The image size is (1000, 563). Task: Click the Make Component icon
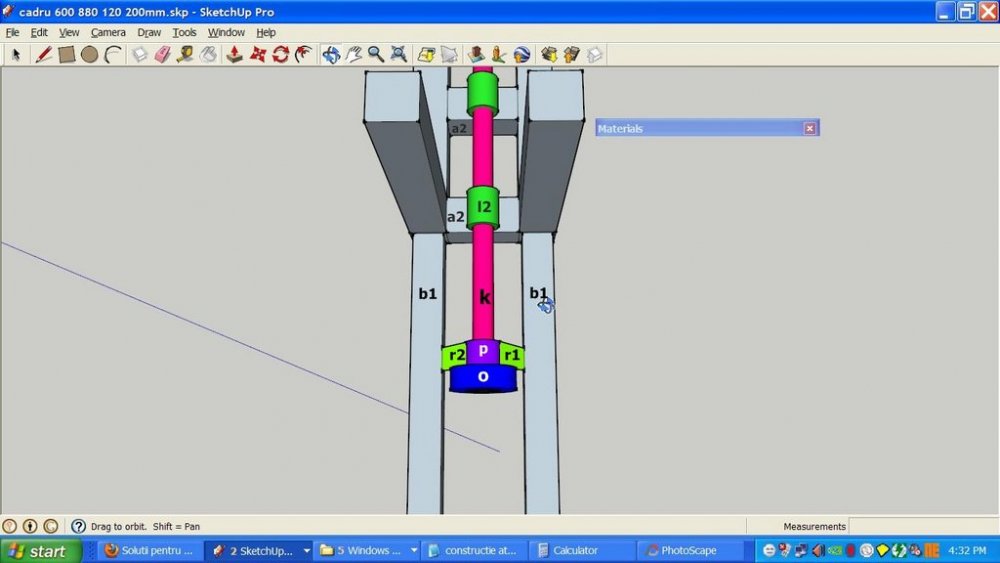point(140,55)
